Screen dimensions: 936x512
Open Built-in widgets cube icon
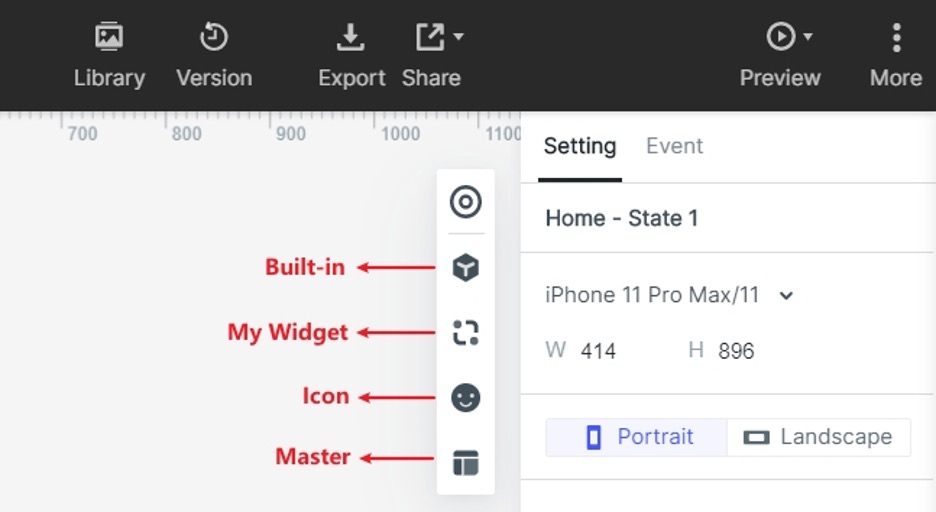coord(465,267)
